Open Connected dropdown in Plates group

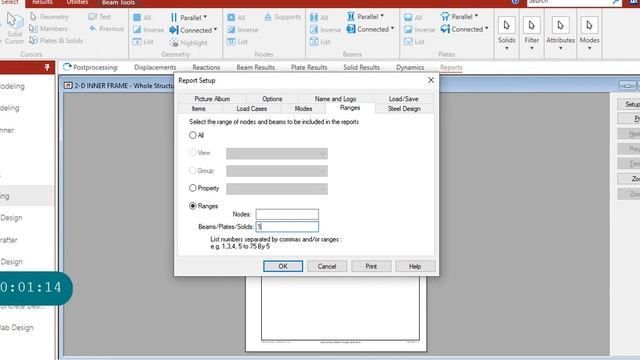464,29
